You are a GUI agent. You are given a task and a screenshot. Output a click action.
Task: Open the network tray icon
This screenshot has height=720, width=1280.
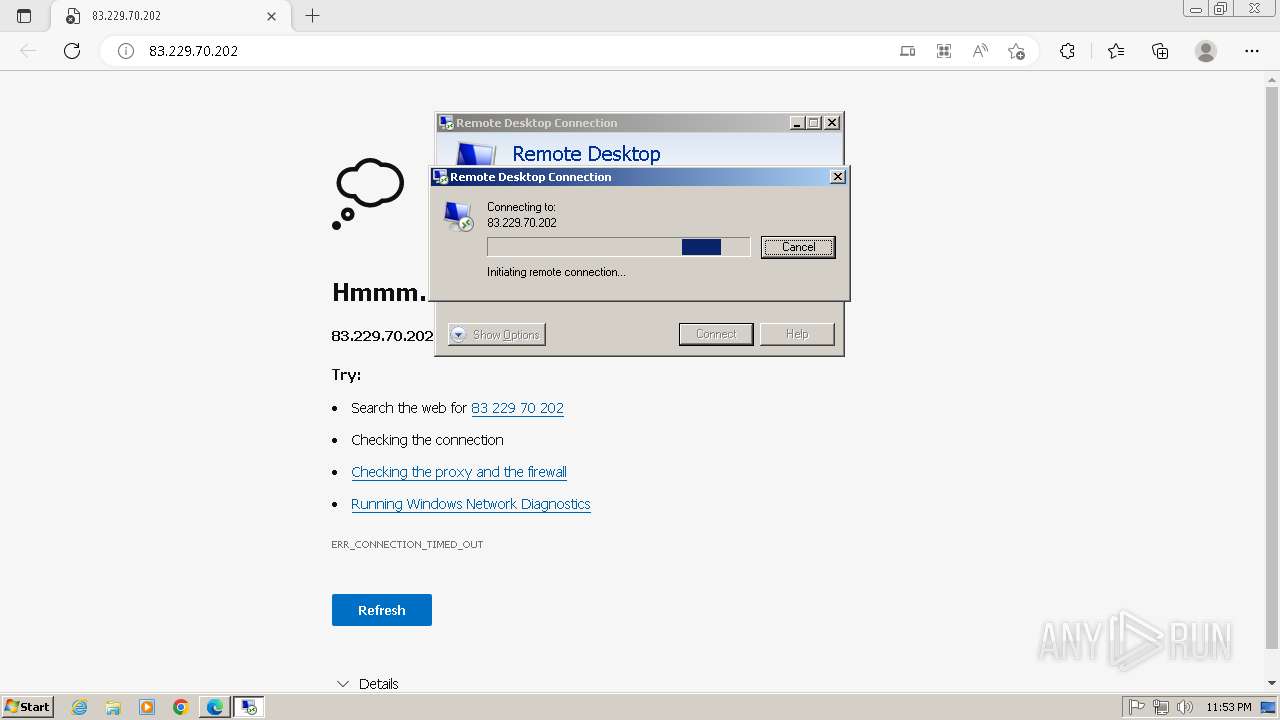(x=1161, y=707)
